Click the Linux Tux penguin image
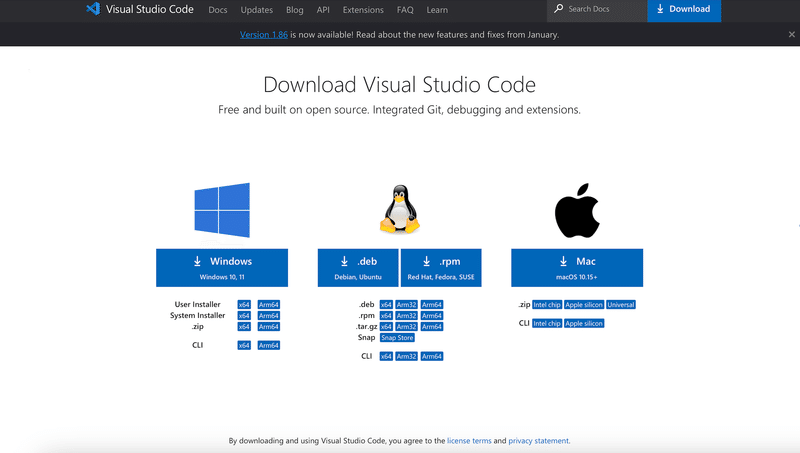 point(399,210)
